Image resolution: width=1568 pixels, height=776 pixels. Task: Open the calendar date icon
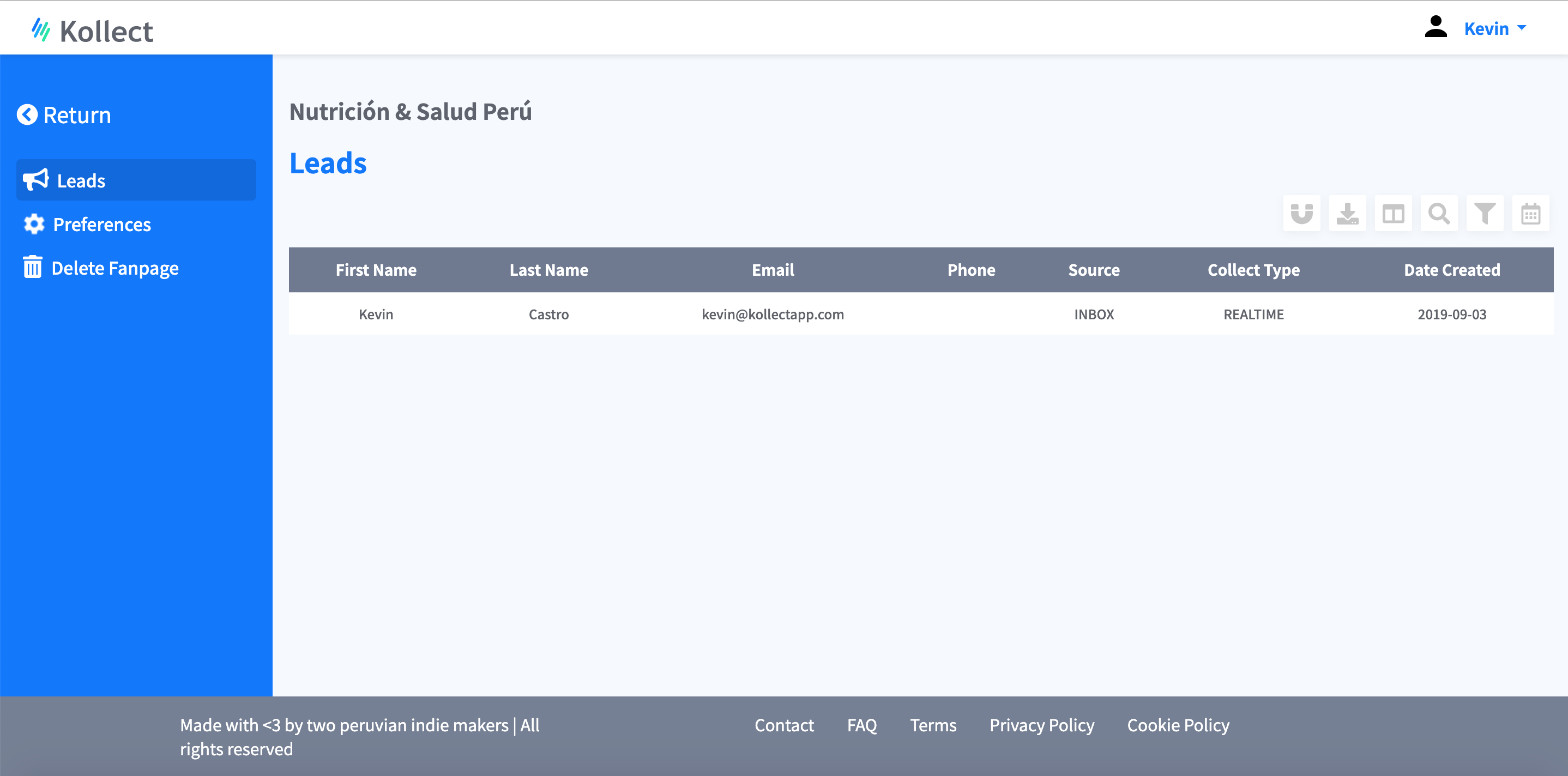pyautogui.click(x=1530, y=214)
